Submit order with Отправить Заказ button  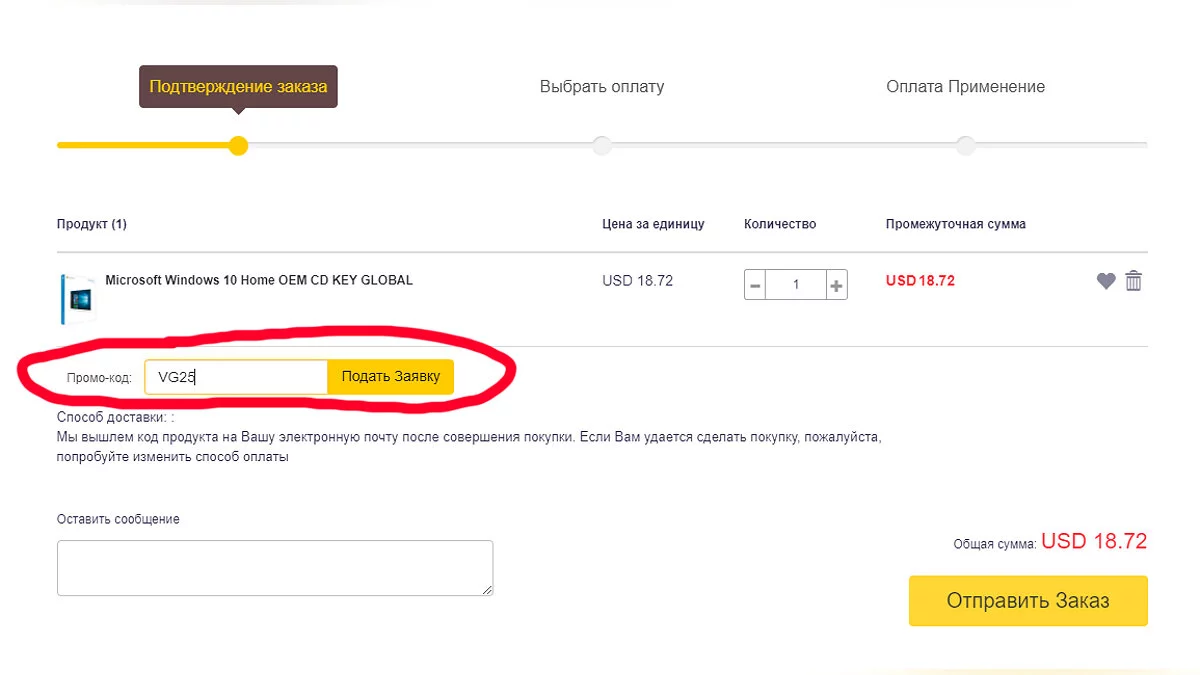1028,601
